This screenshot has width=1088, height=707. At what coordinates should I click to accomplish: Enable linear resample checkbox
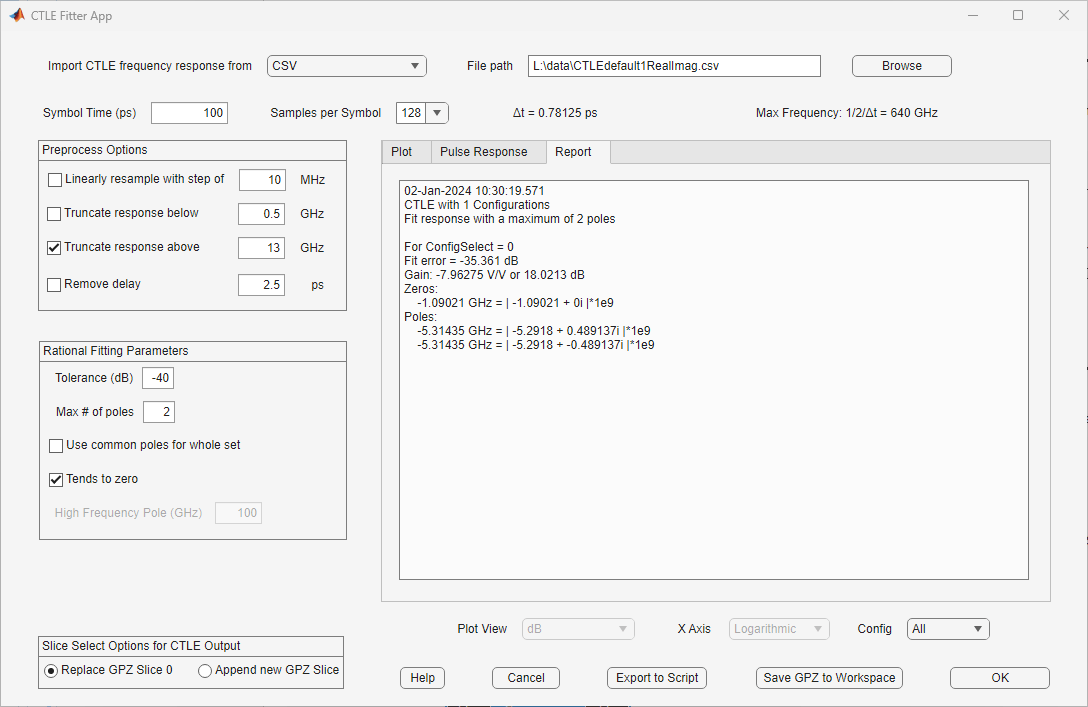[55, 180]
